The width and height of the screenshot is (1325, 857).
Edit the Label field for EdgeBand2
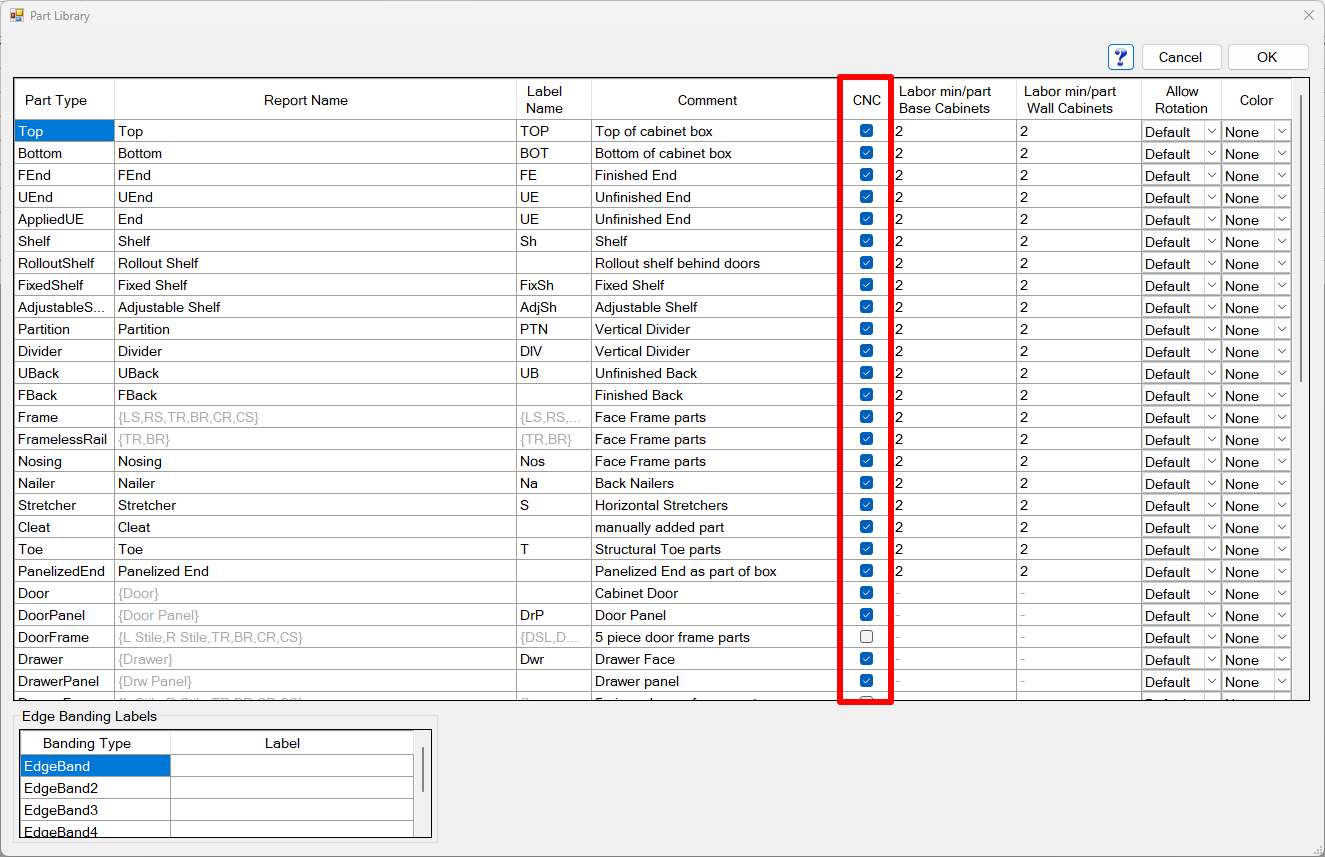[291, 788]
